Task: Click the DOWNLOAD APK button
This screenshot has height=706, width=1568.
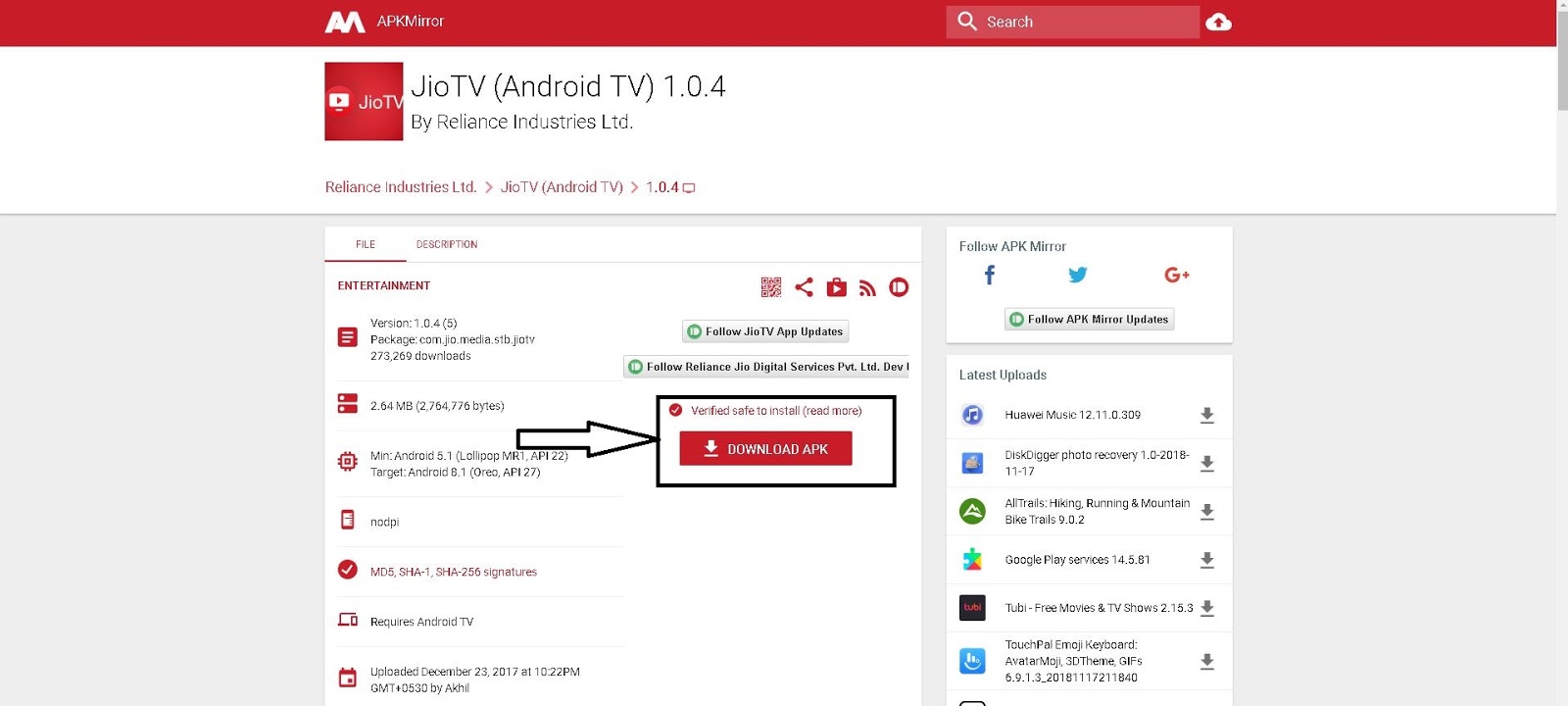Action: click(765, 448)
